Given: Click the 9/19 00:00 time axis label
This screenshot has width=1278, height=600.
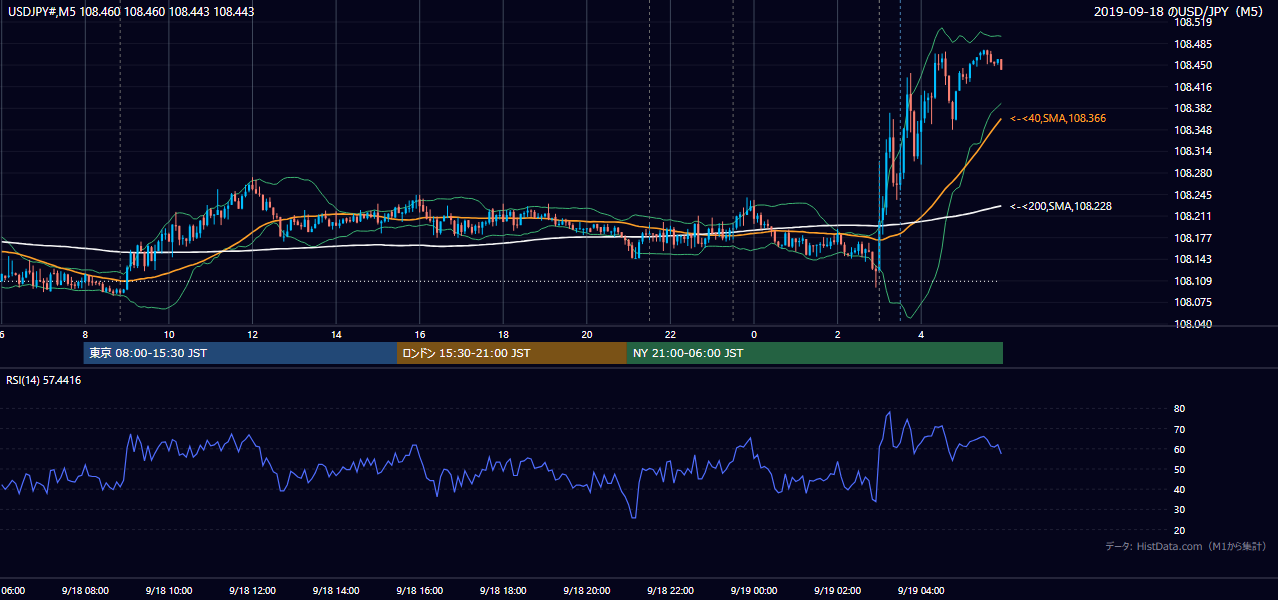Looking at the screenshot, I should (x=754, y=591).
